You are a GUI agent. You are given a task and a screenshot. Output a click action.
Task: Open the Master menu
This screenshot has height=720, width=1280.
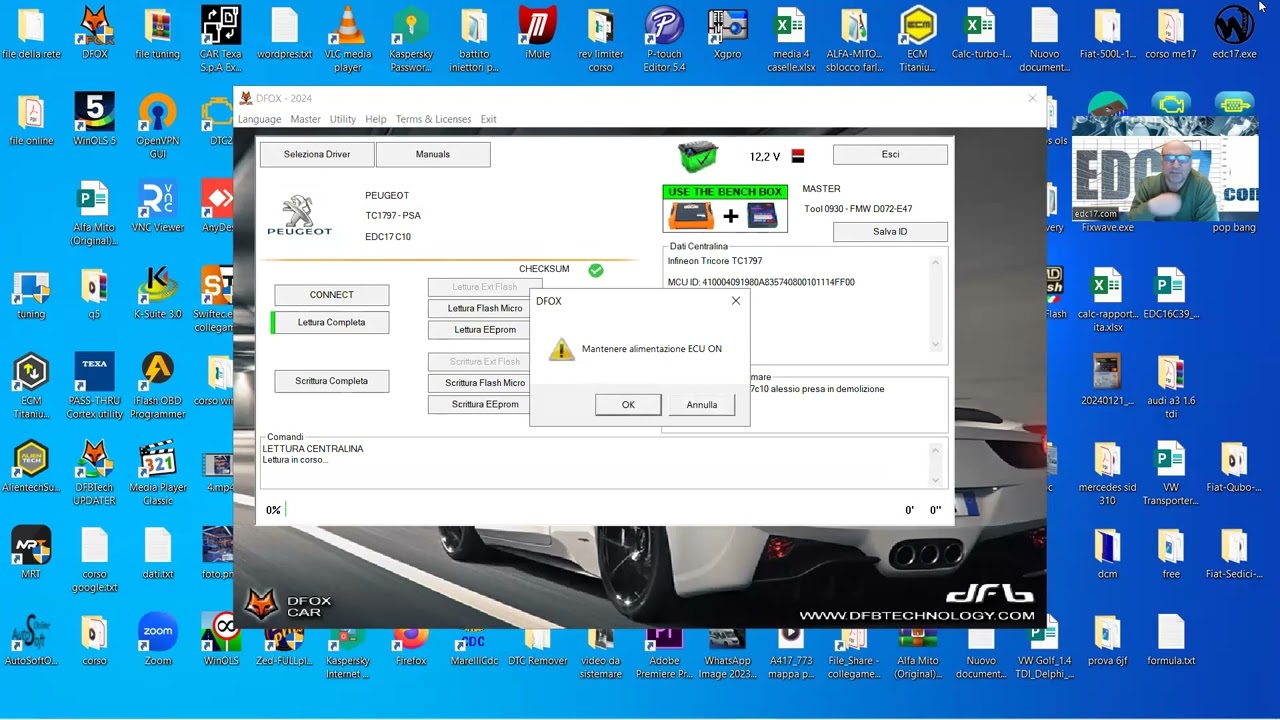pos(306,119)
